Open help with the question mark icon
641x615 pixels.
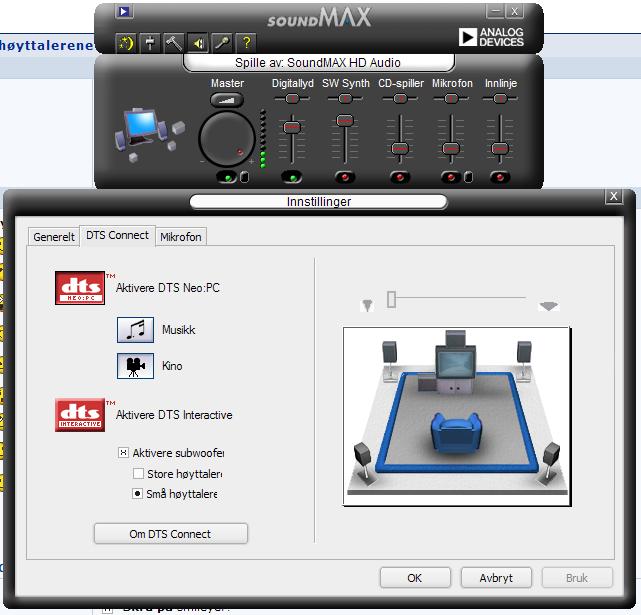coord(246,43)
